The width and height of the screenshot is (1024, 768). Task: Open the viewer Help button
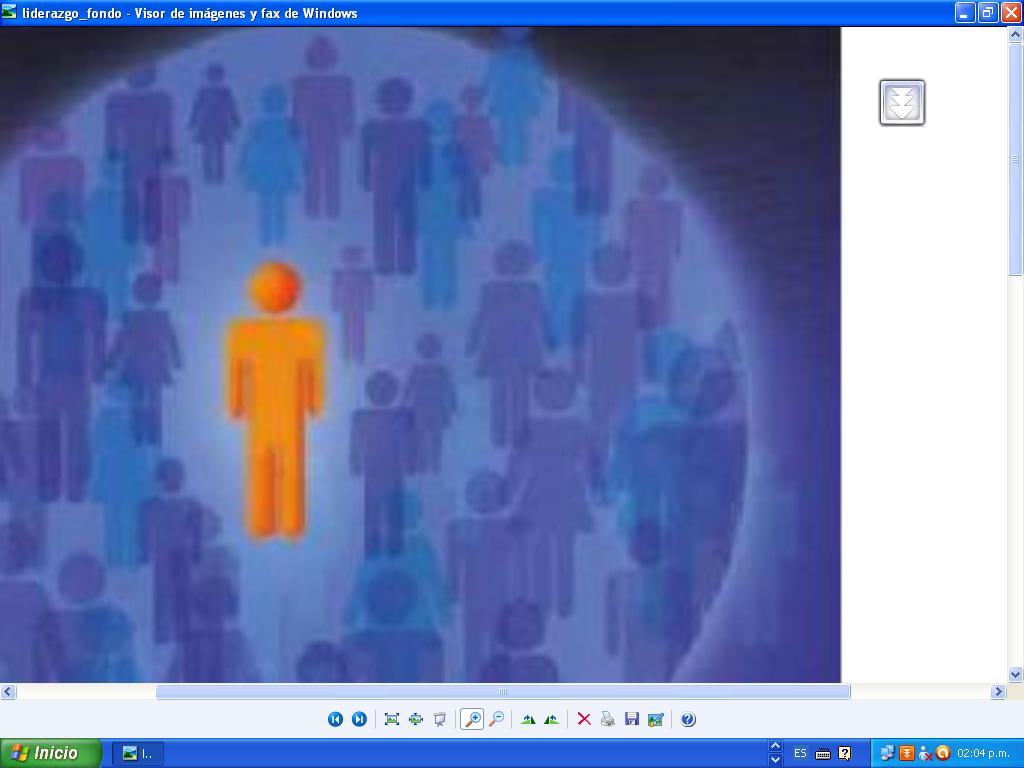[x=688, y=719]
